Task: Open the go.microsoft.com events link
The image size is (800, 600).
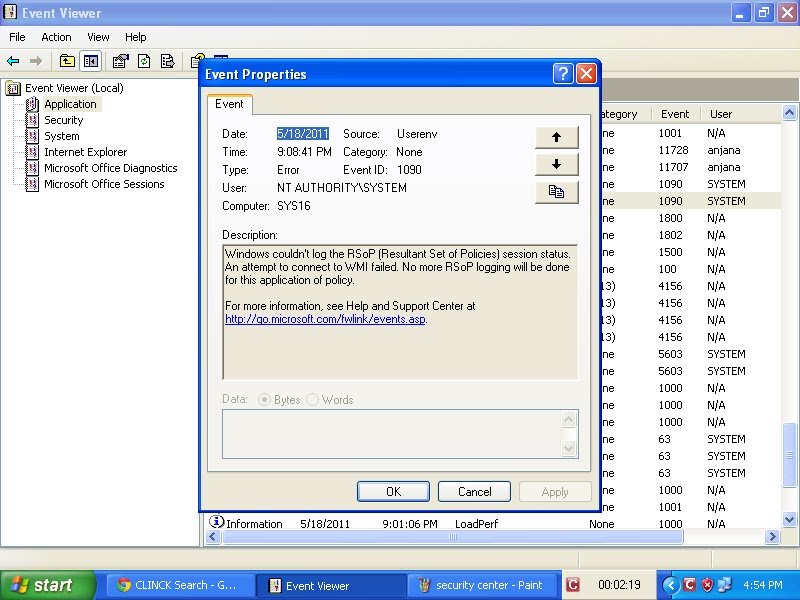Action: (x=325, y=319)
